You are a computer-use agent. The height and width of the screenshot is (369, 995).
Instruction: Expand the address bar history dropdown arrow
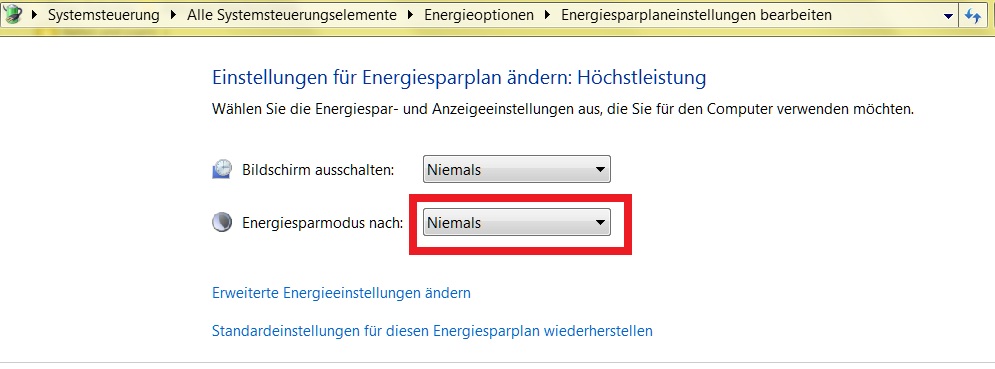click(x=948, y=16)
